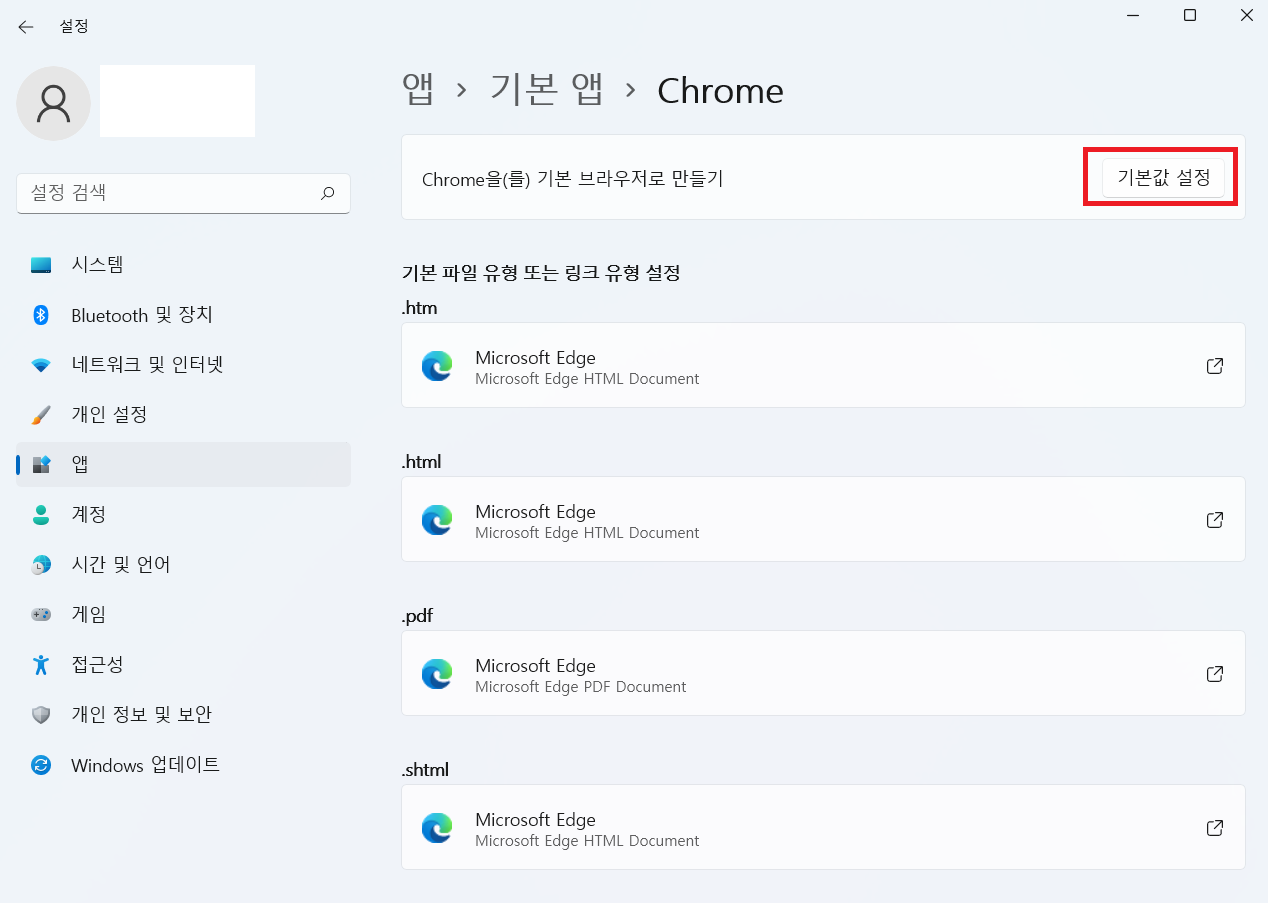This screenshot has height=903, width=1268.
Task: Click the 앱 icon in sidebar
Action: tap(41, 464)
